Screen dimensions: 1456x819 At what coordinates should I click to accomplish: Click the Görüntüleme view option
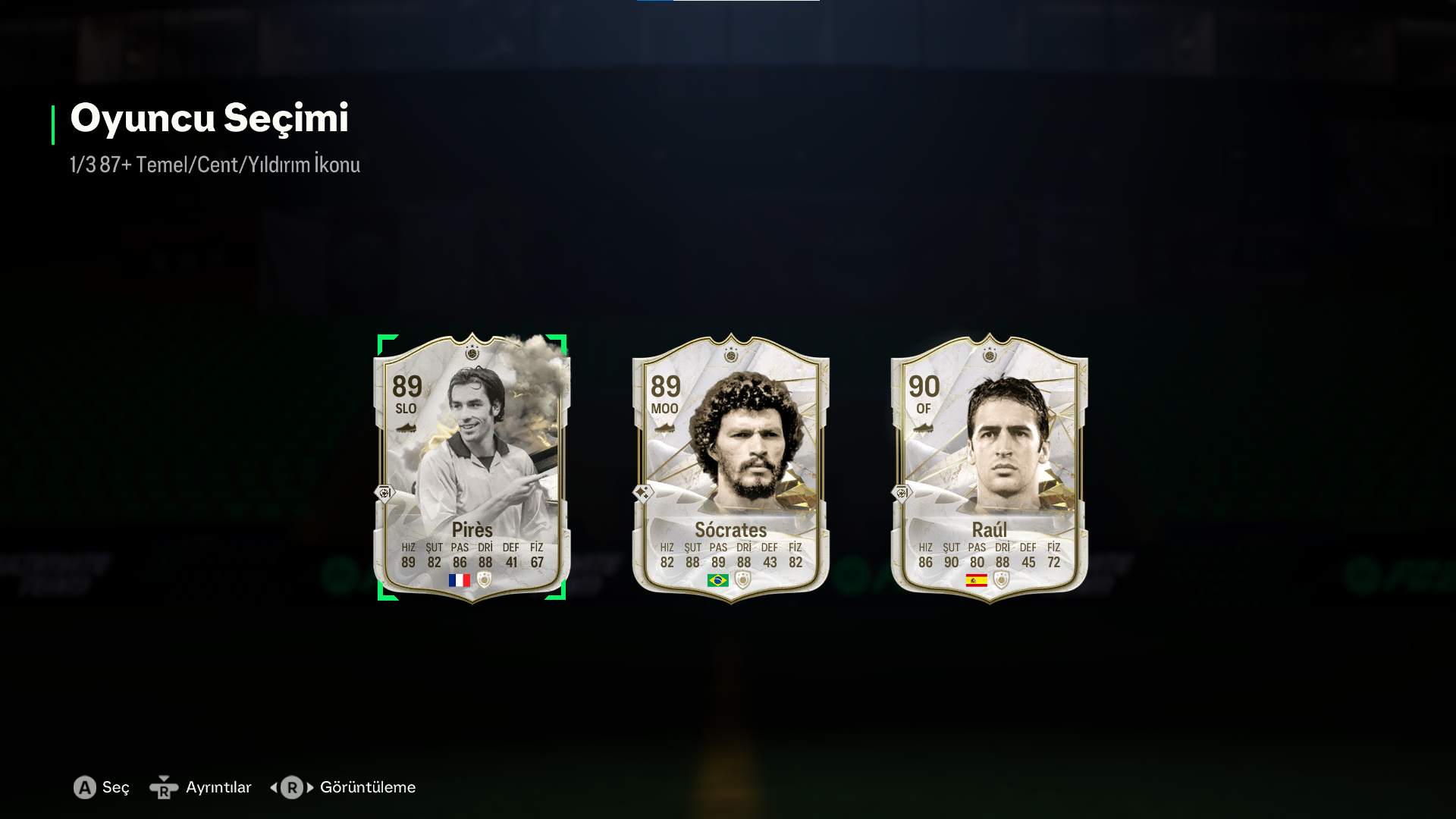coord(368,787)
